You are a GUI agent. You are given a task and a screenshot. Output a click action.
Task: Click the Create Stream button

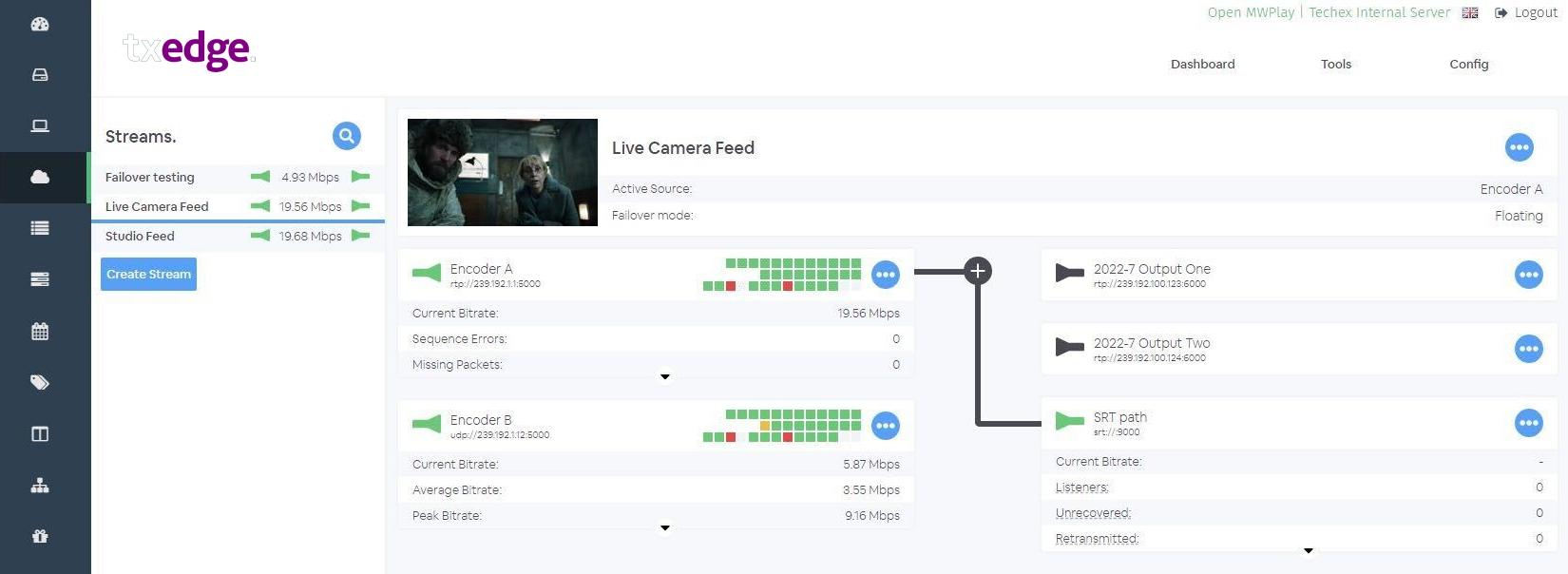[x=148, y=274]
